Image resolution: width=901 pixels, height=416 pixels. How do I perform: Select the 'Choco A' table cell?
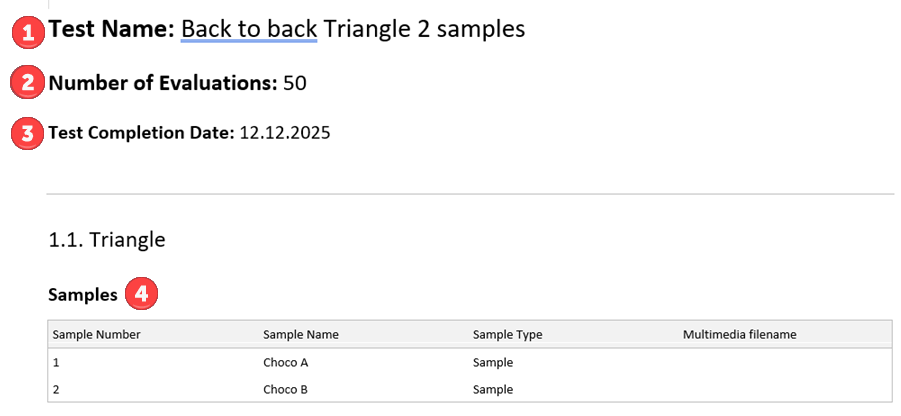[286, 363]
